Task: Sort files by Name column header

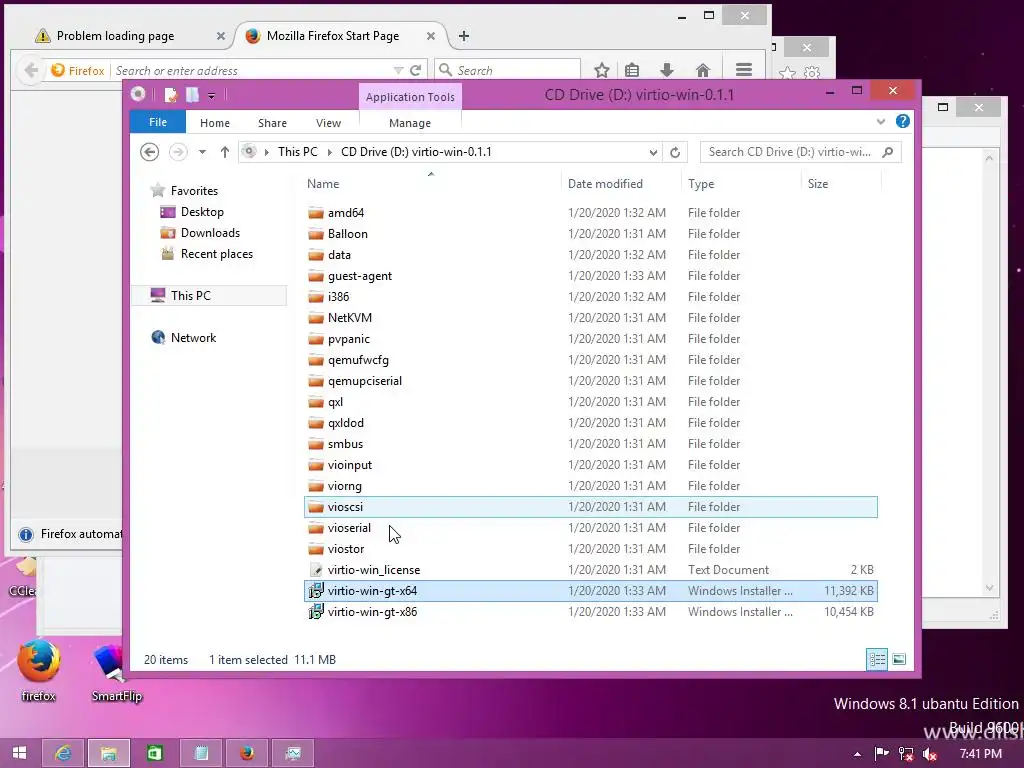Action: (x=431, y=184)
